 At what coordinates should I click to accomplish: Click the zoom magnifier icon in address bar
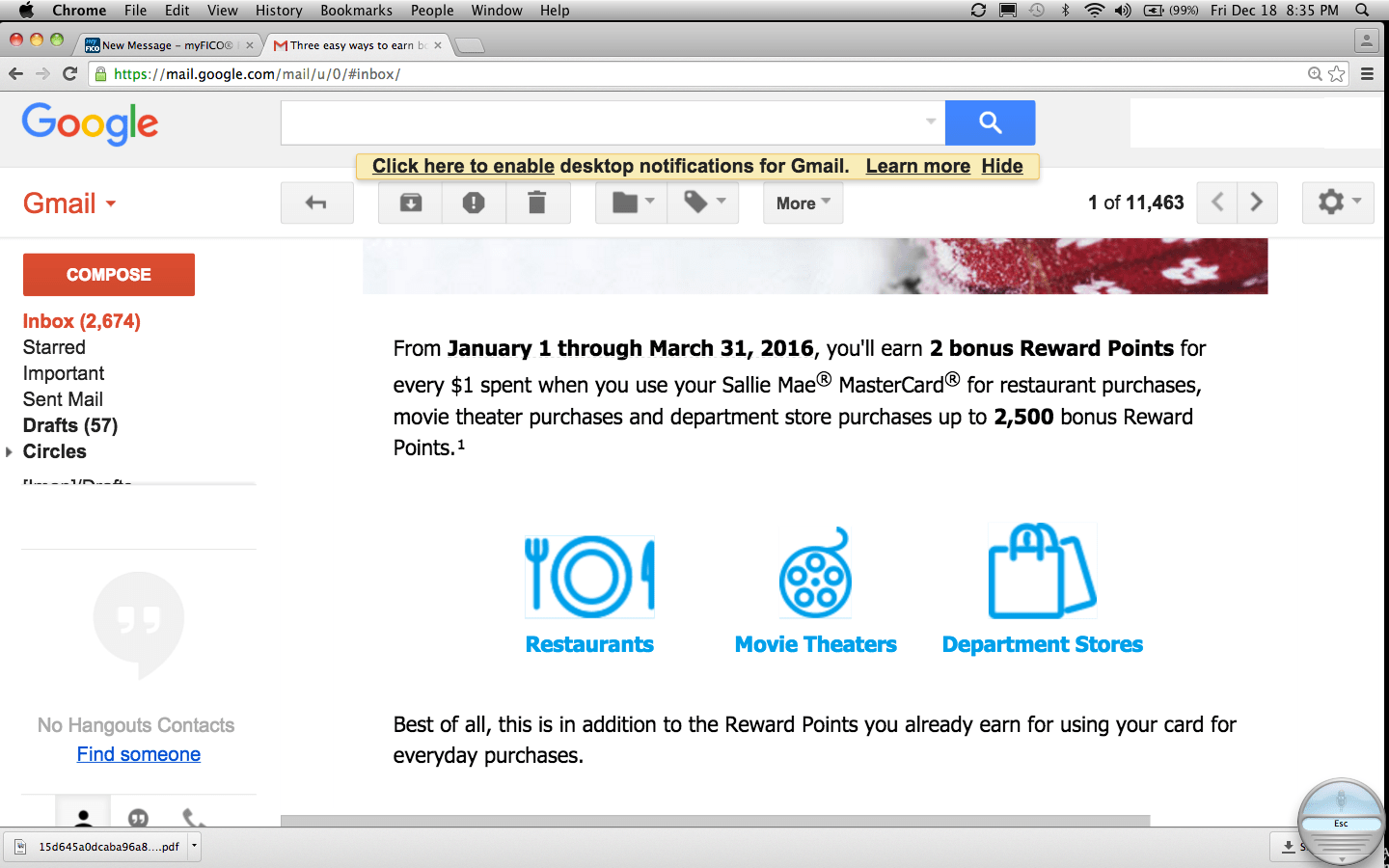[1315, 74]
